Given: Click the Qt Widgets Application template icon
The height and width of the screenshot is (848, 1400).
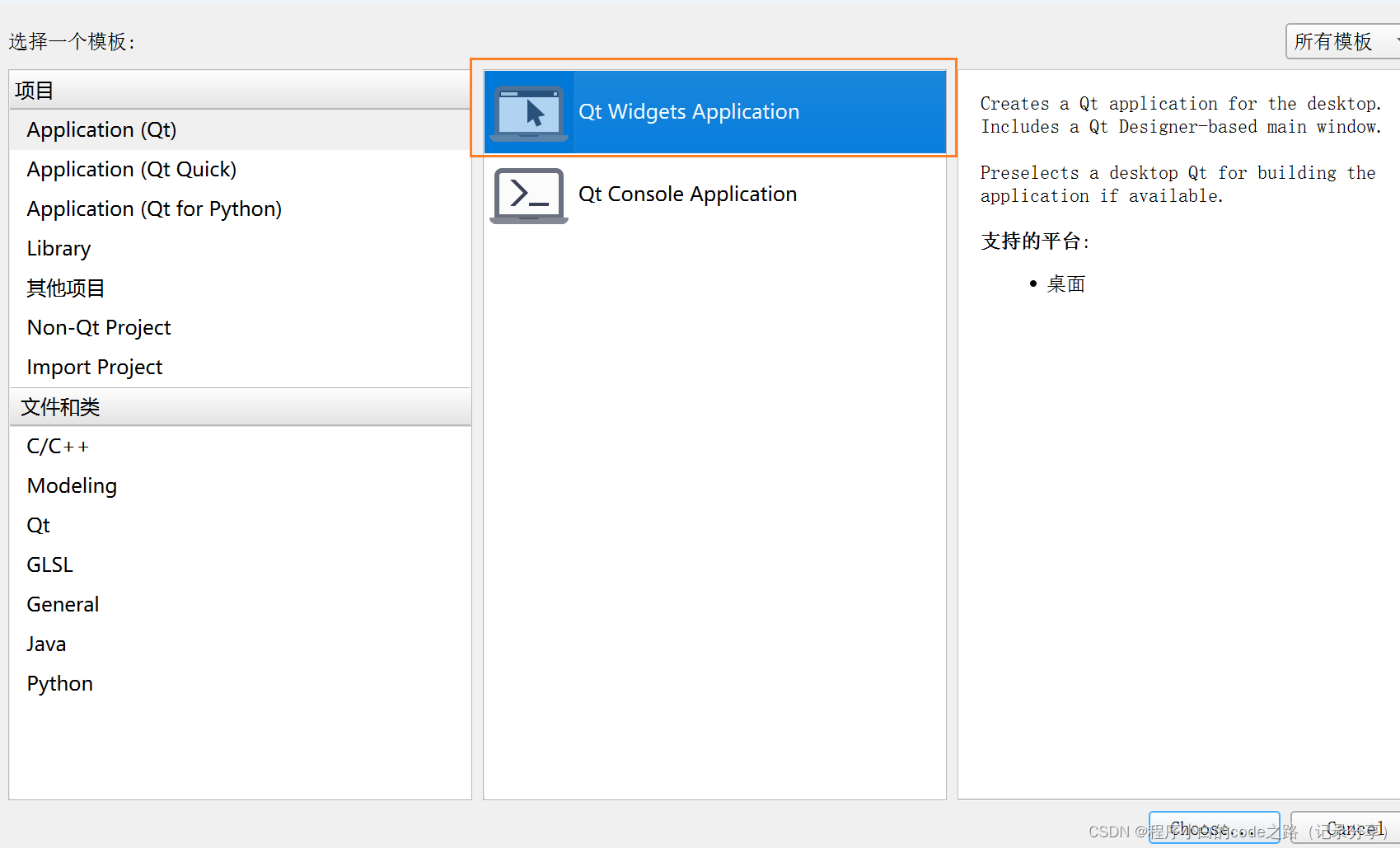Looking at the screenshot, I should (x=529, y=112).
